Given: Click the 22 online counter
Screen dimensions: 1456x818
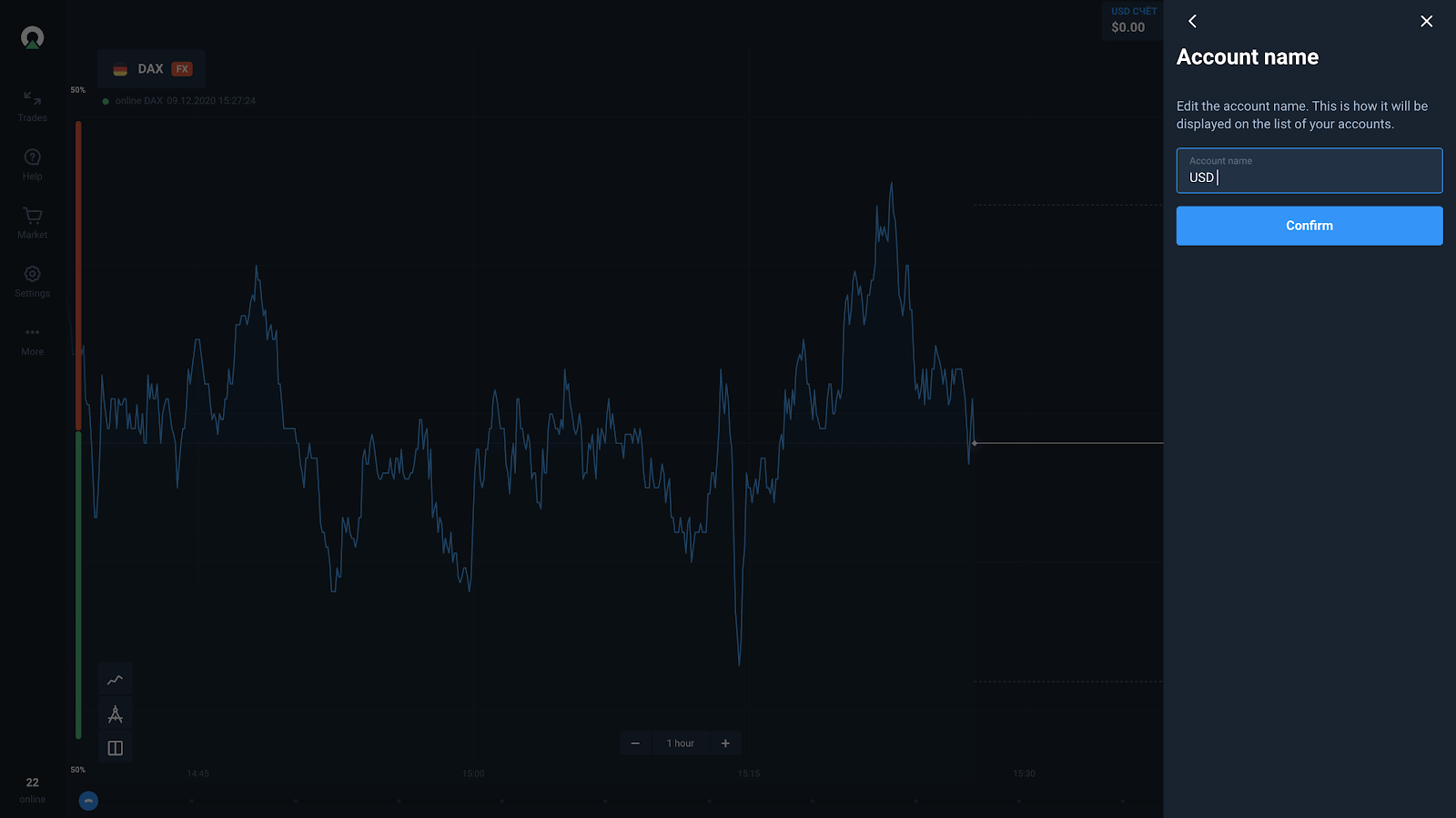Looking at the screenshot, I should (33, 789).
